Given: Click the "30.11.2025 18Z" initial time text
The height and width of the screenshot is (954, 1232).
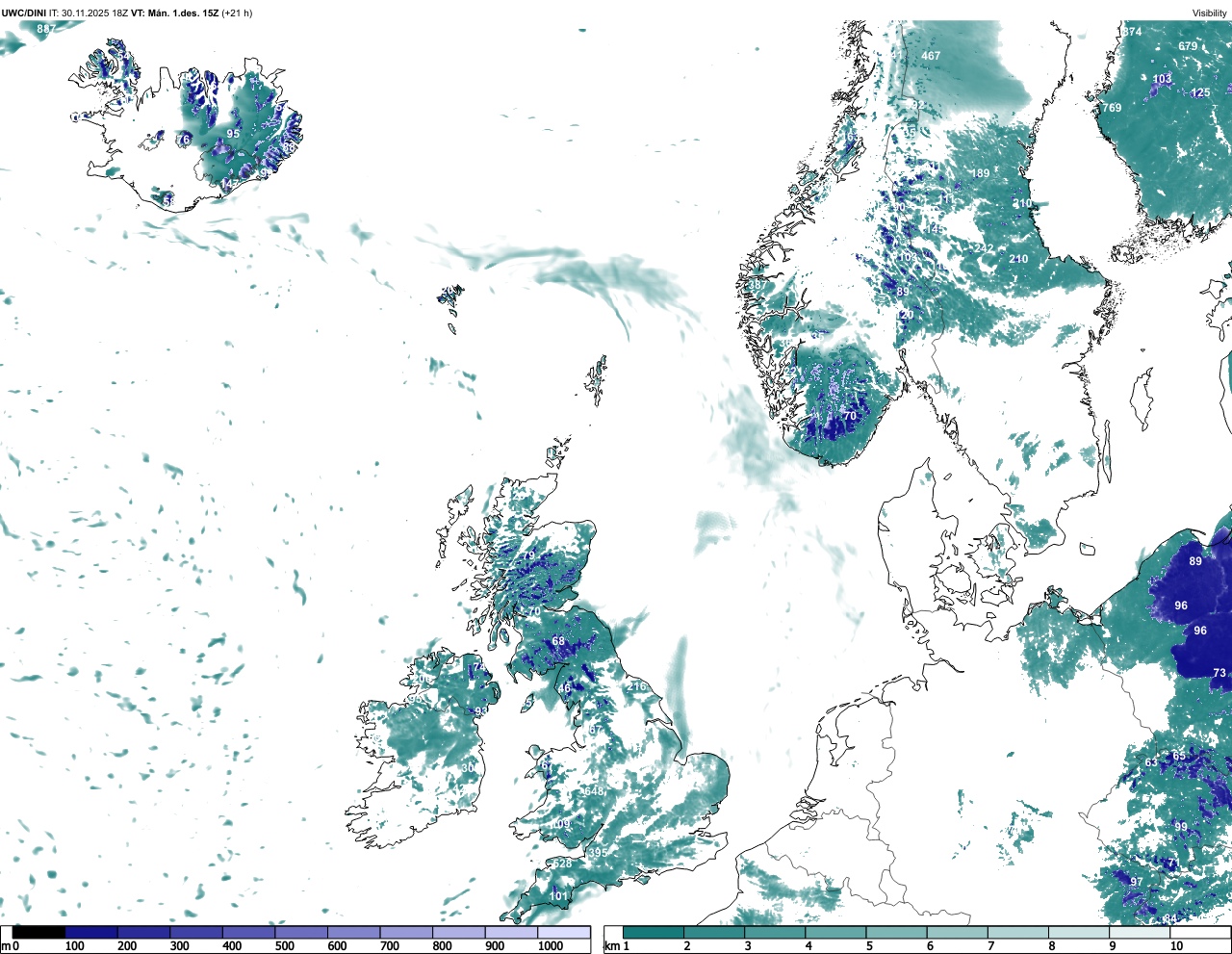Looking at the screenshot, I should click(x=94, y=13).
